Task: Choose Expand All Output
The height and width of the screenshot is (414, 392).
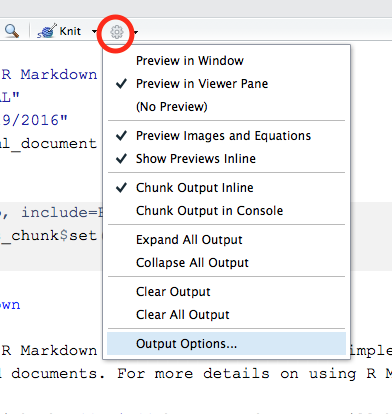Action: point(226,240)
